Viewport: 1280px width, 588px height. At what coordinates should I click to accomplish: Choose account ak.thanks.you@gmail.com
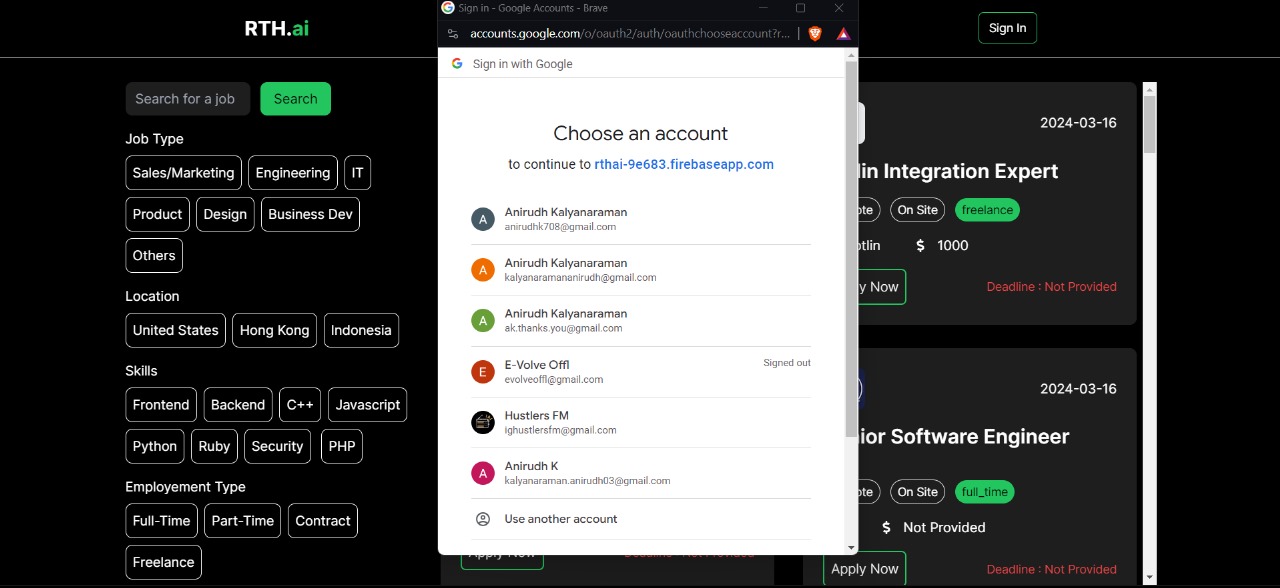[641, 321]
